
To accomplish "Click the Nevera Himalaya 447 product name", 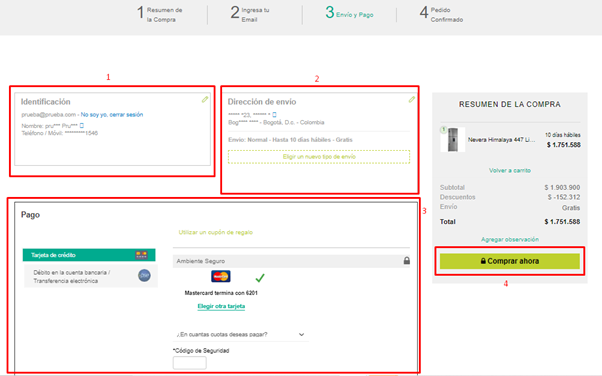I will (501, 140).
